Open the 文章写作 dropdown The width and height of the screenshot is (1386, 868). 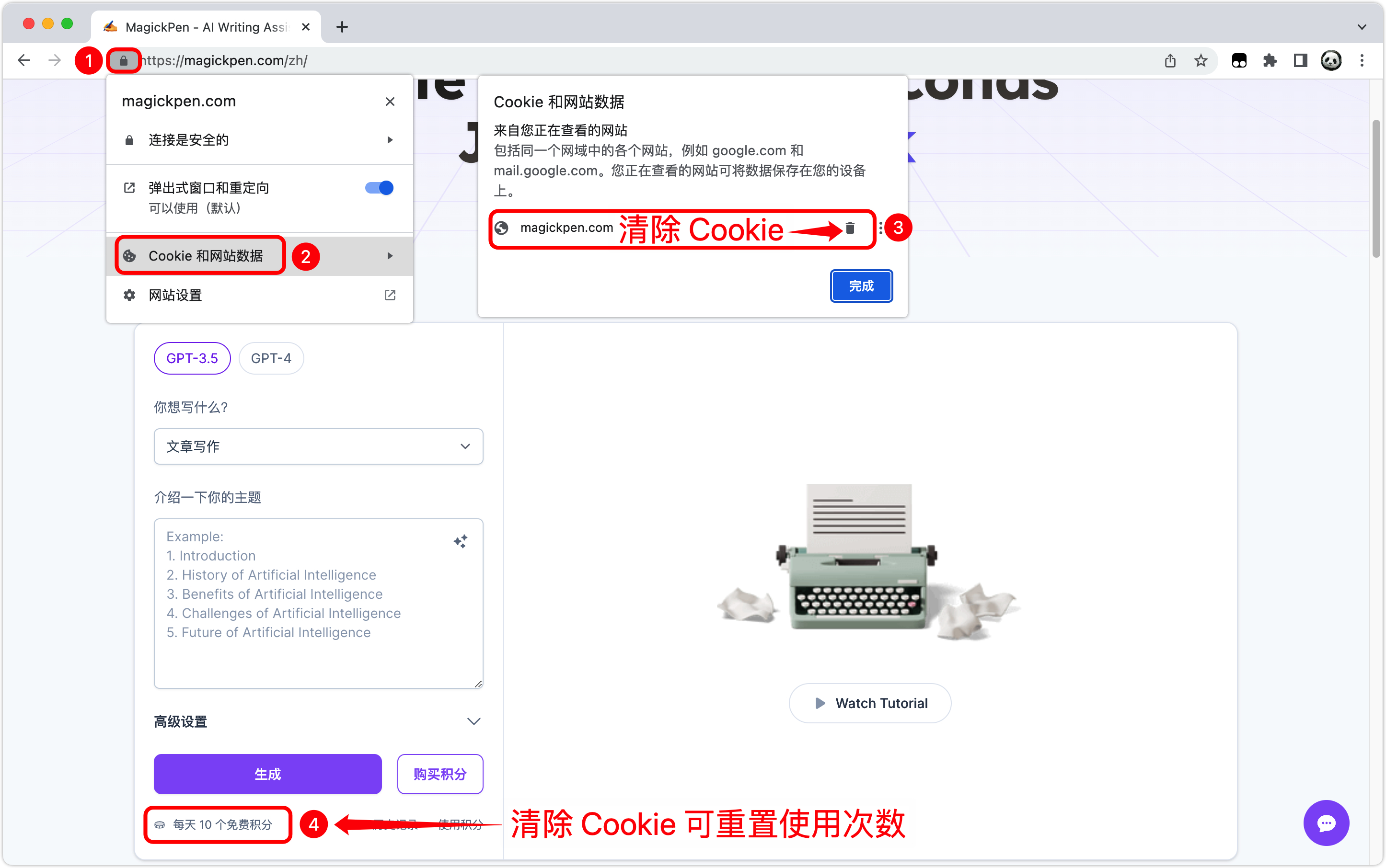click(318, 446)
